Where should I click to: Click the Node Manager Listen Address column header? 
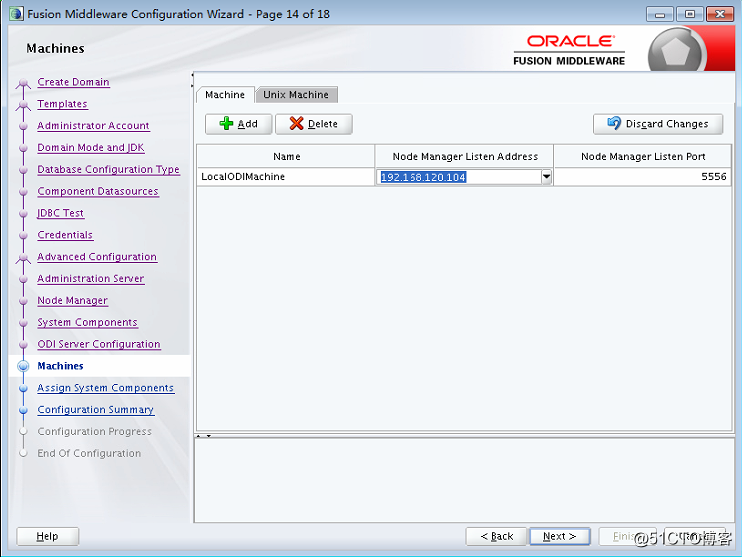coord(464,156)
